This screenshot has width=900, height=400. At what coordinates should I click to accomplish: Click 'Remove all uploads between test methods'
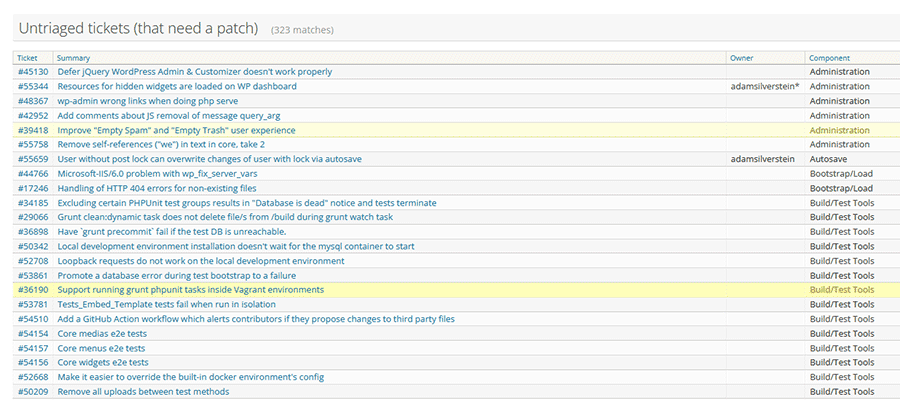pos(143,391)
